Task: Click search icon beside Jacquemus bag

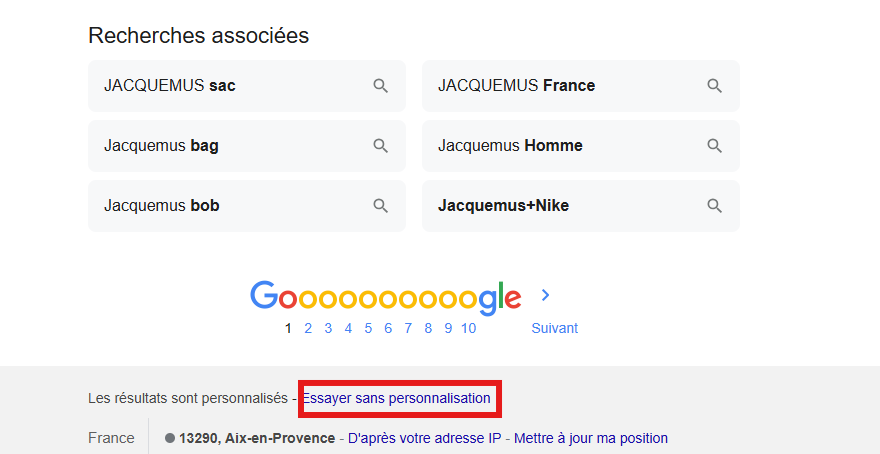Action: pyautogui.click(x=381, y=146)
